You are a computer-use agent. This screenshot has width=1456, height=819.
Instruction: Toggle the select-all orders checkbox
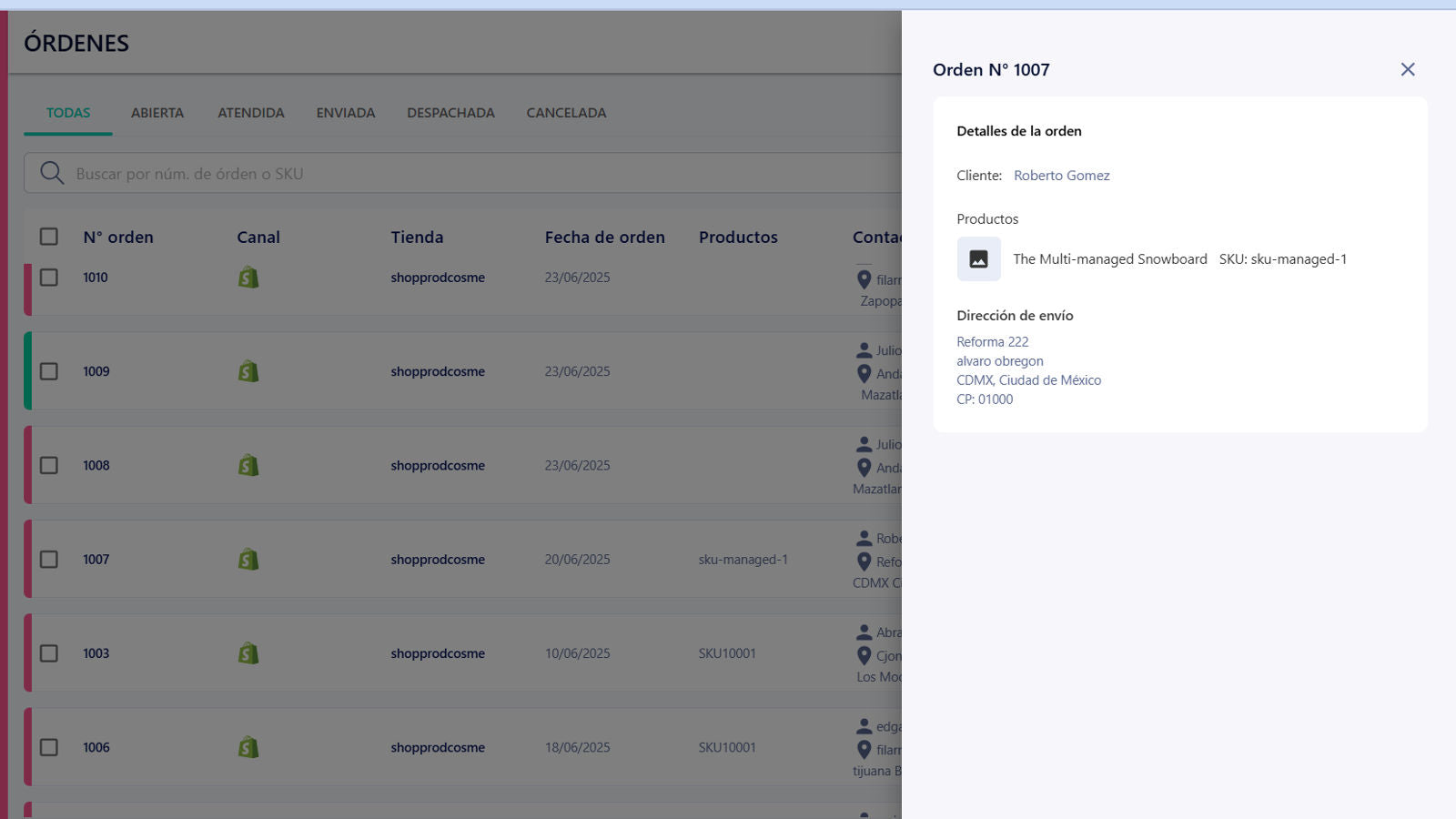(49, 237)
